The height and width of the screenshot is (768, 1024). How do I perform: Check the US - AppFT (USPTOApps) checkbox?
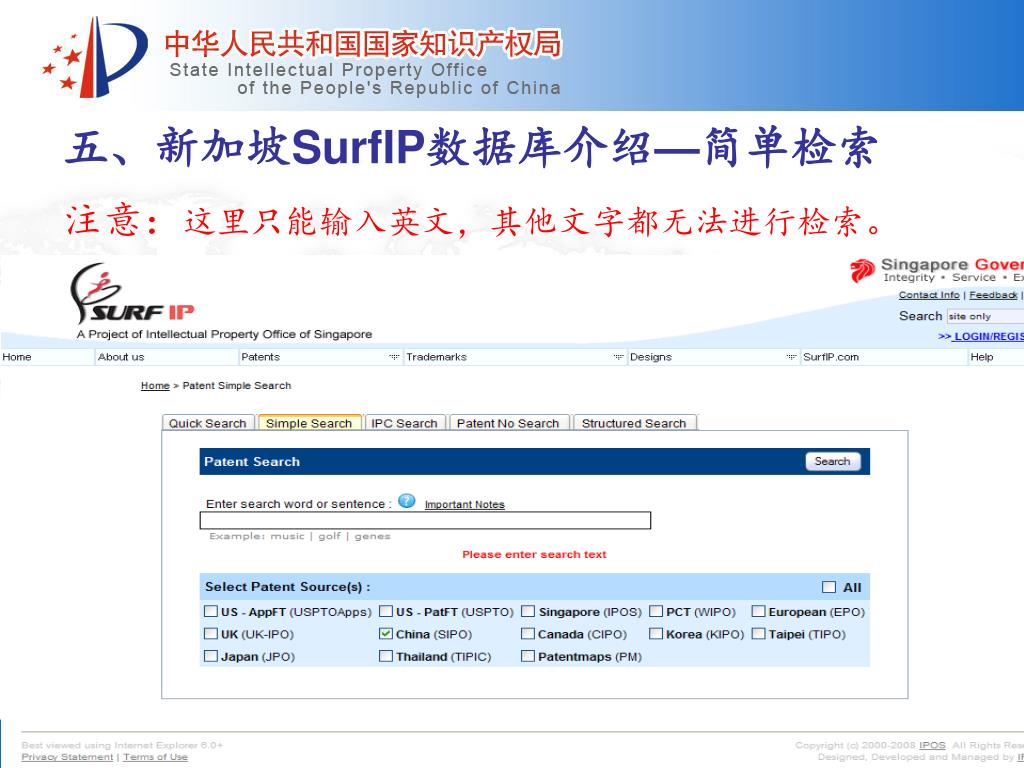pyautogui.click(x=210, y=611)
